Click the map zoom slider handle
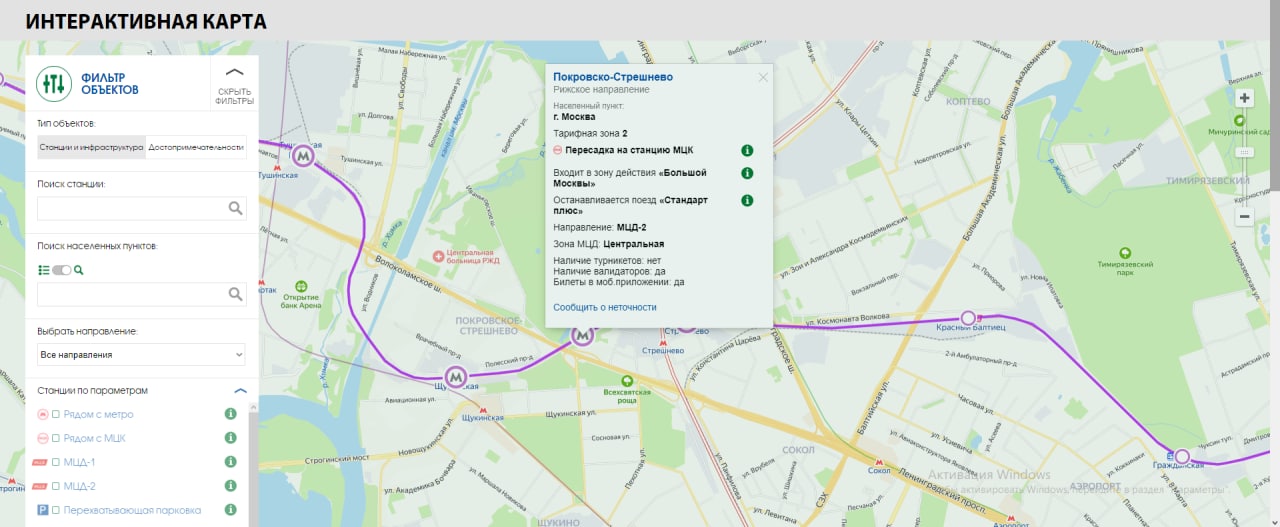The height and width of the screenshot is (527, 1280). 1245,152
